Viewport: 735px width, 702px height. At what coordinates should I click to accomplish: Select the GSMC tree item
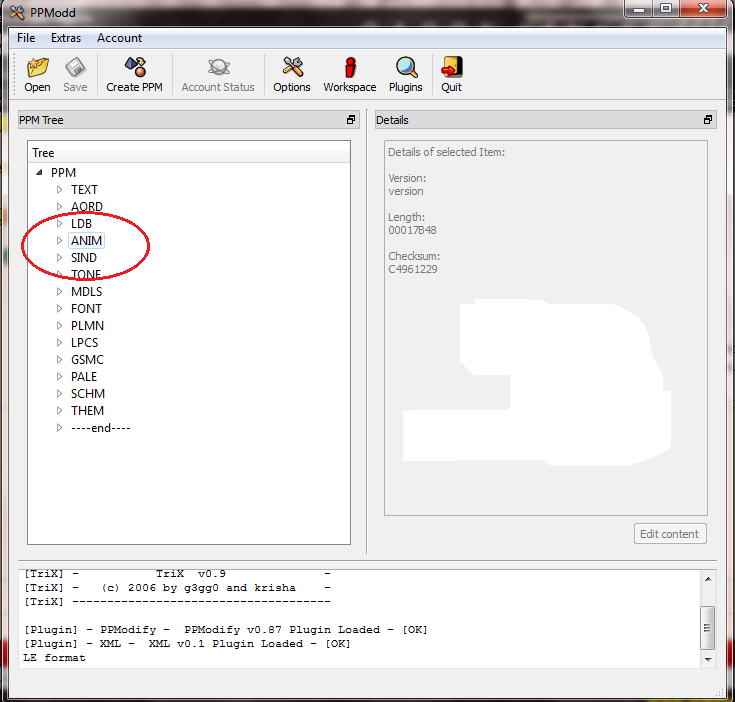88,359
